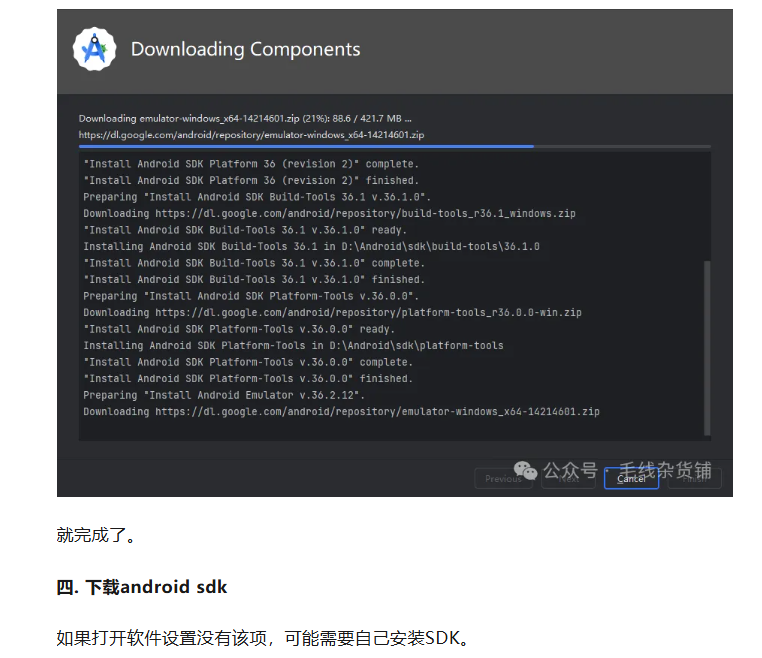Click the last log line with the emulator zip URL
The height and width of the screenshot is (658, 762).
[341, 412]
